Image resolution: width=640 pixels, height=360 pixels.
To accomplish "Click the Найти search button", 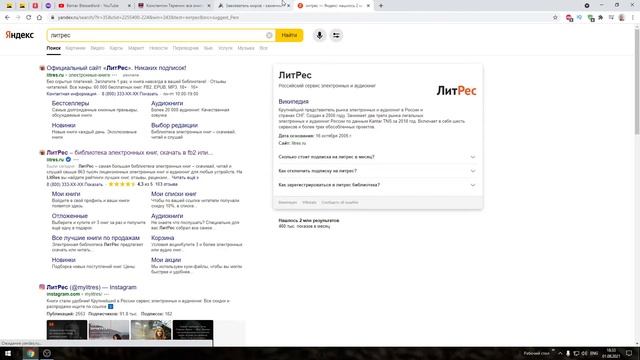I will click(x=289, y=36).
